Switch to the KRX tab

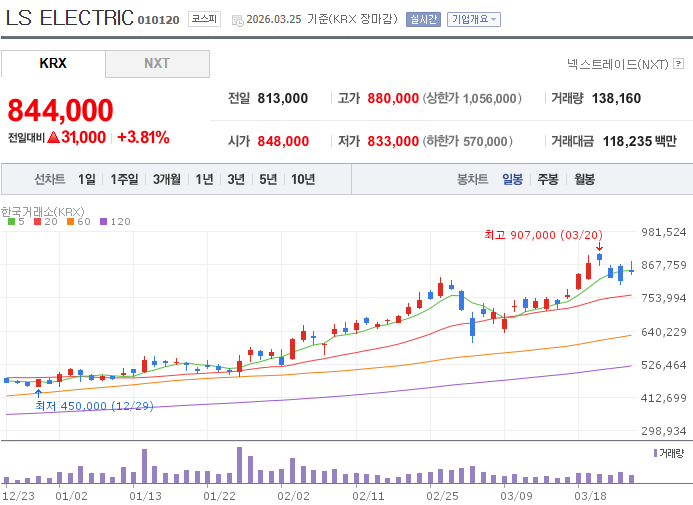tap(53, 63)
